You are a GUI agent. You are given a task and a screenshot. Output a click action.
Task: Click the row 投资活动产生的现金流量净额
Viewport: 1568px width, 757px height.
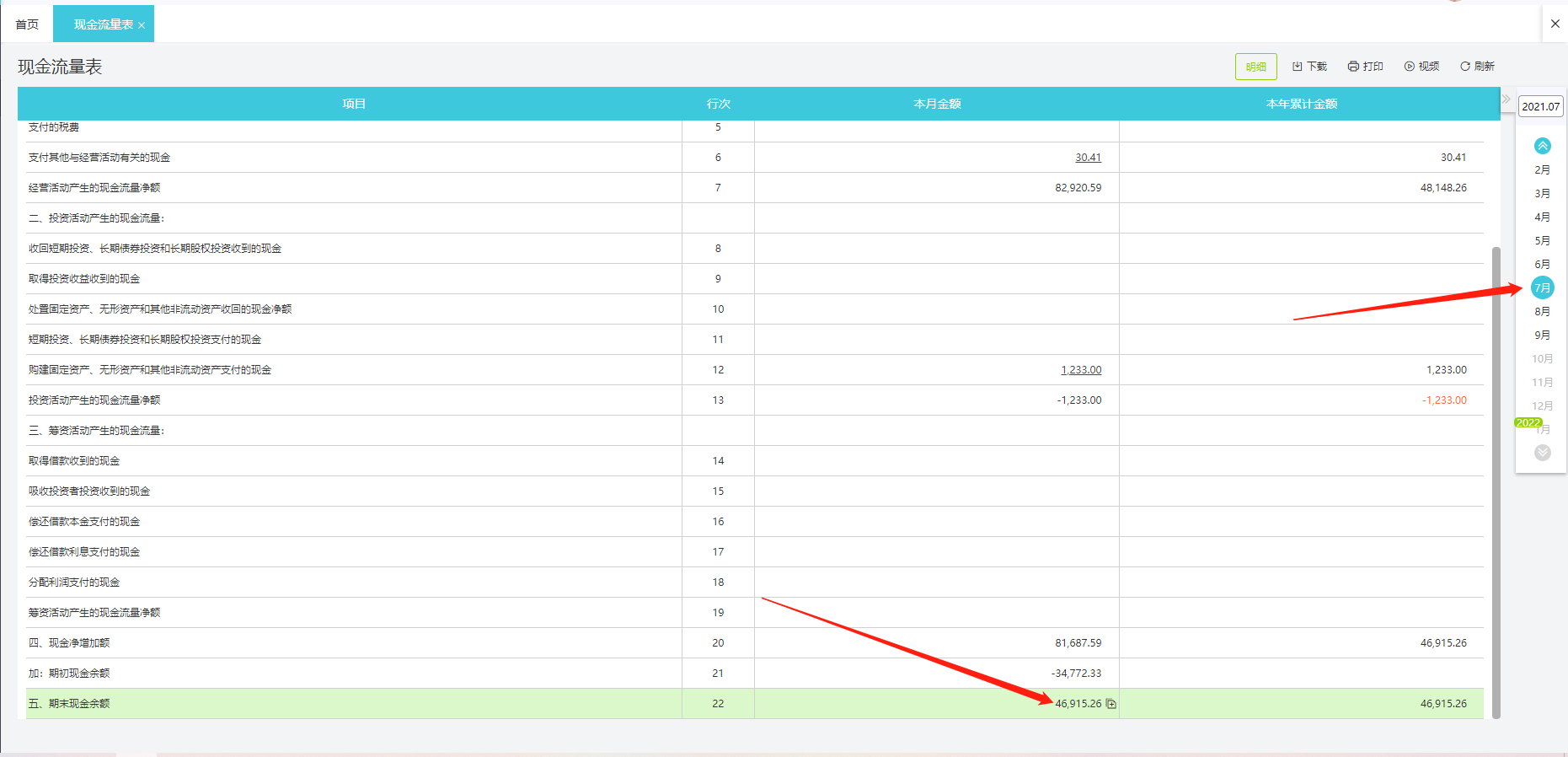755,400
